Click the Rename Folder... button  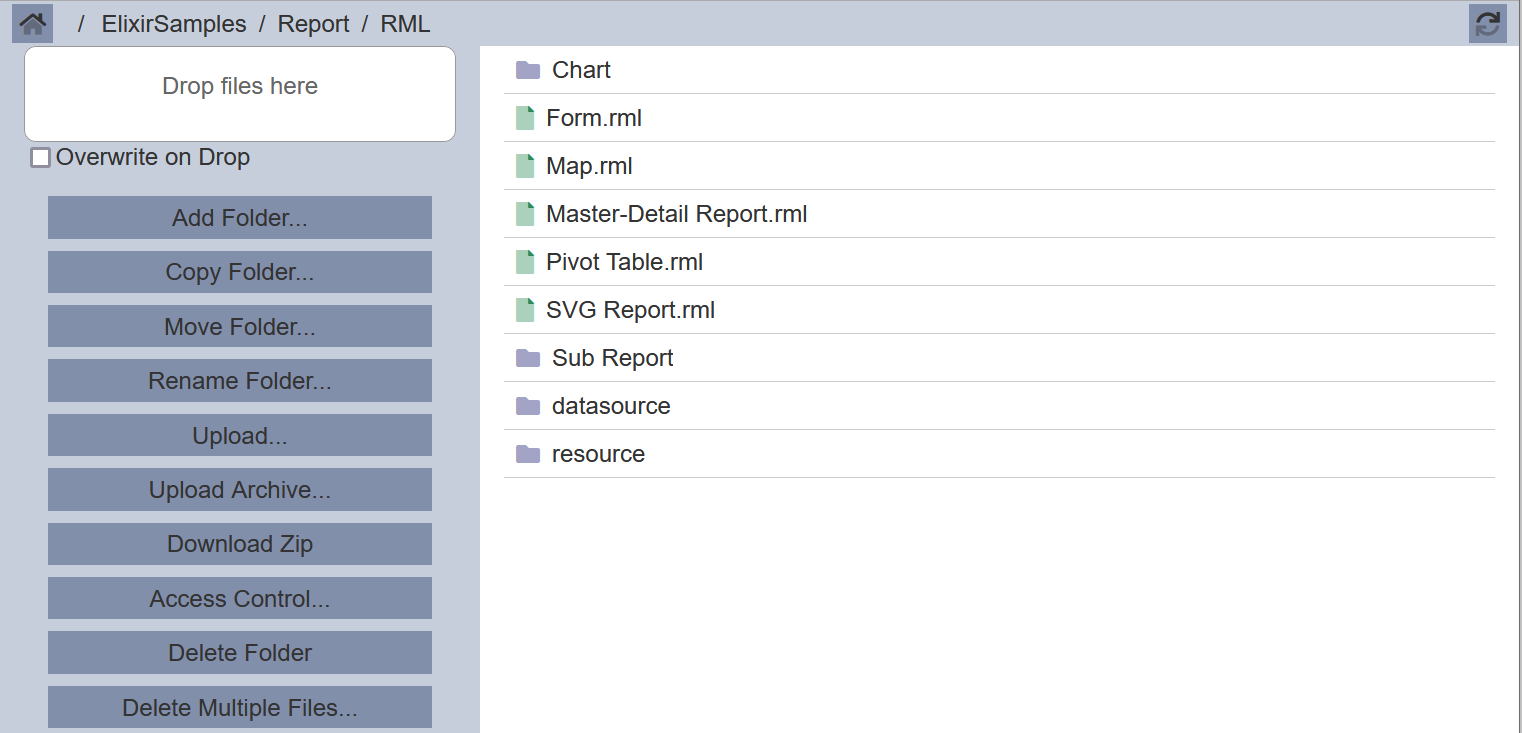(240, 381)
